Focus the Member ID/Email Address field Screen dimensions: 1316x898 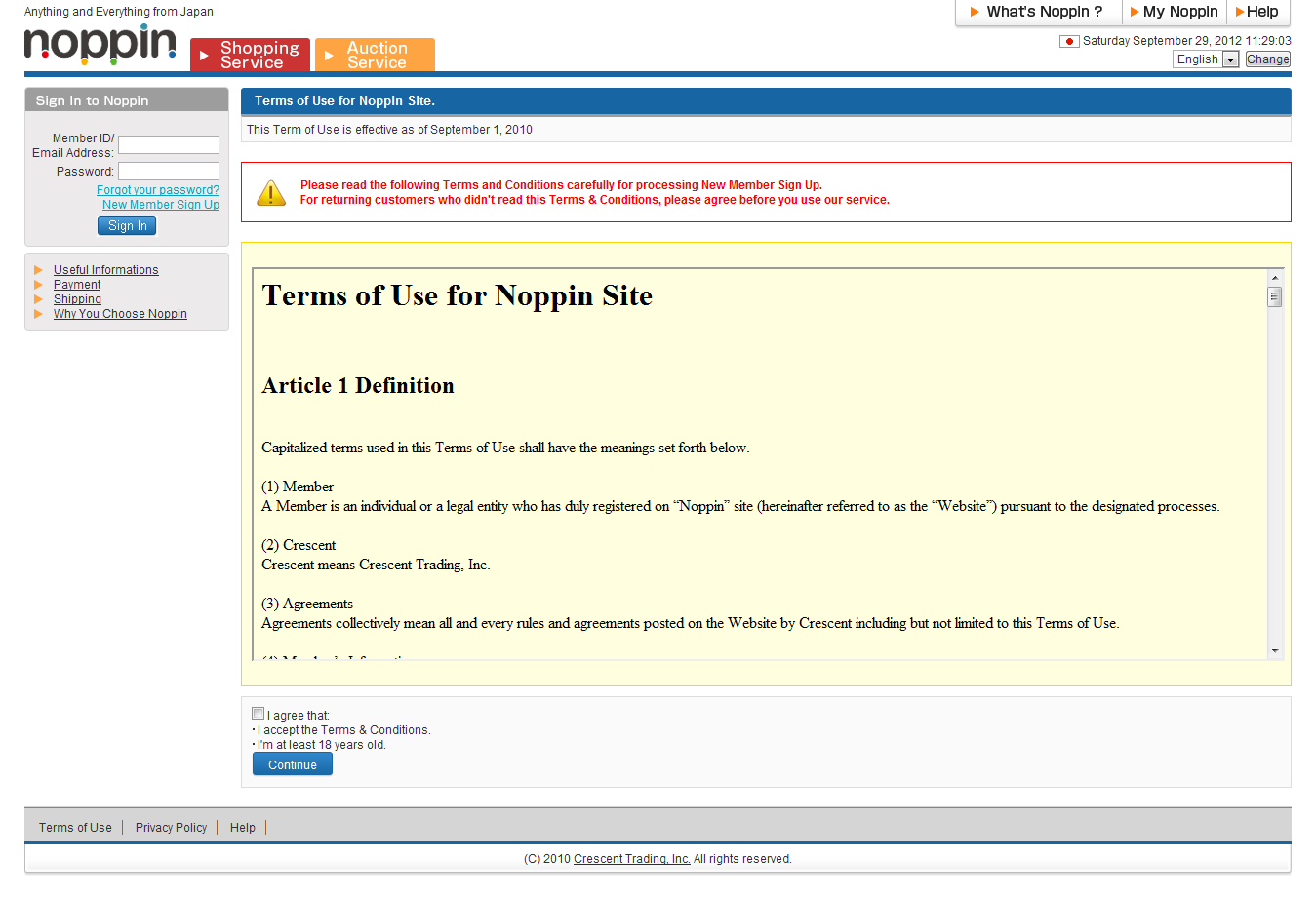click(x=169, y=145)
